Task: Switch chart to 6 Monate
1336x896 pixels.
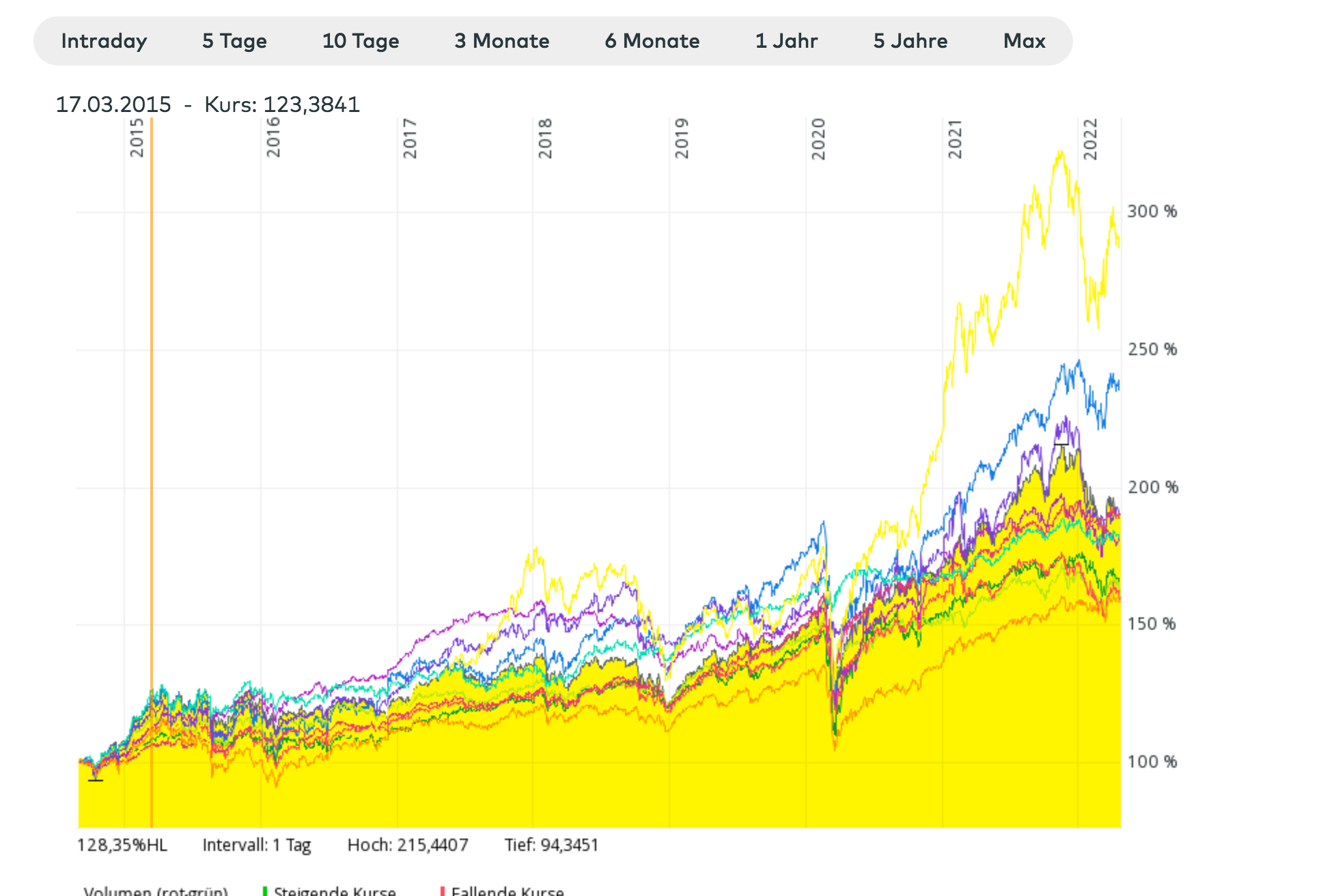Action: [652, 41]
